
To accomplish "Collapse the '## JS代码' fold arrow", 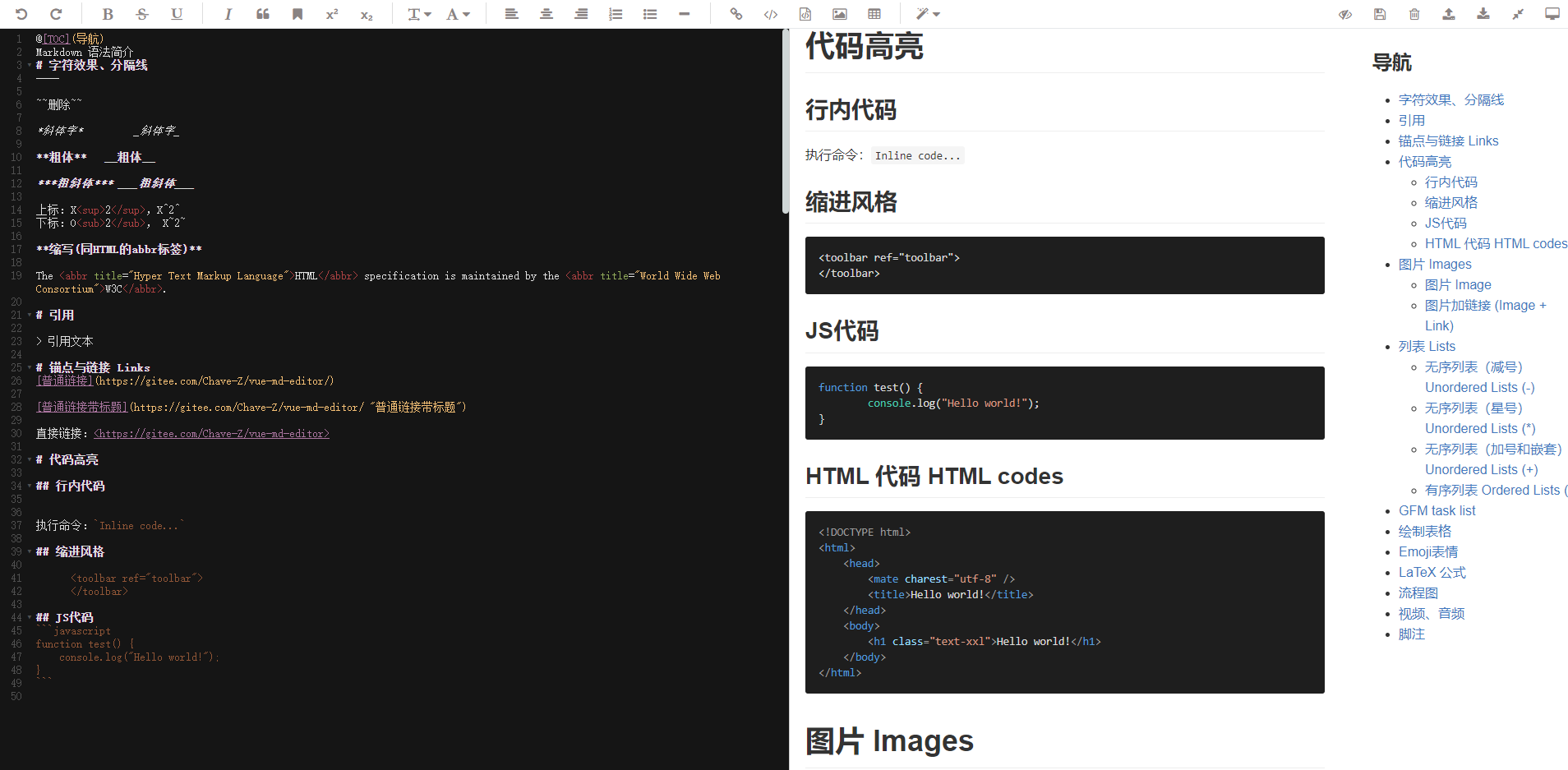I will tap(30, 617).
